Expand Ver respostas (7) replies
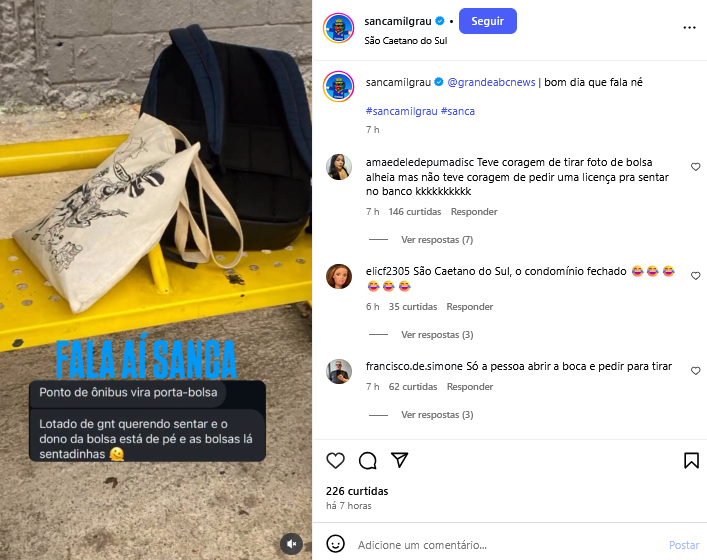707x560 pixels. pos(437,240)
